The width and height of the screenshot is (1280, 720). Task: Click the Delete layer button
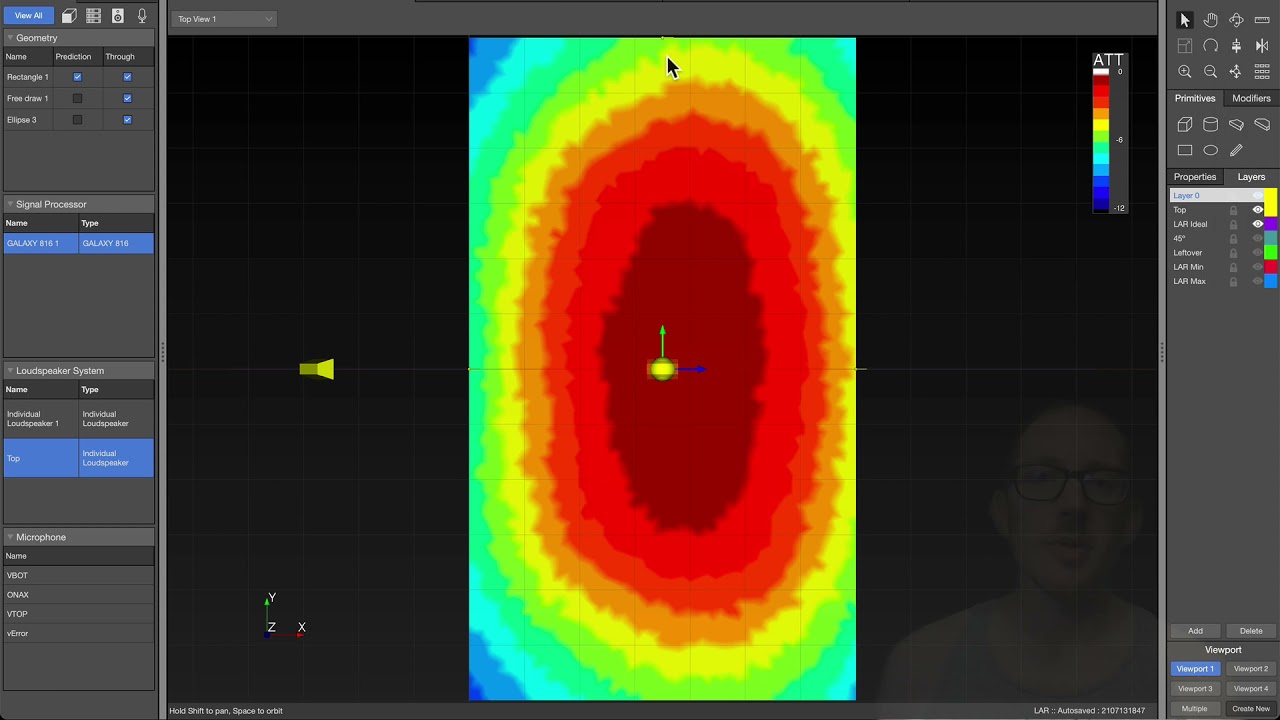1251,631
